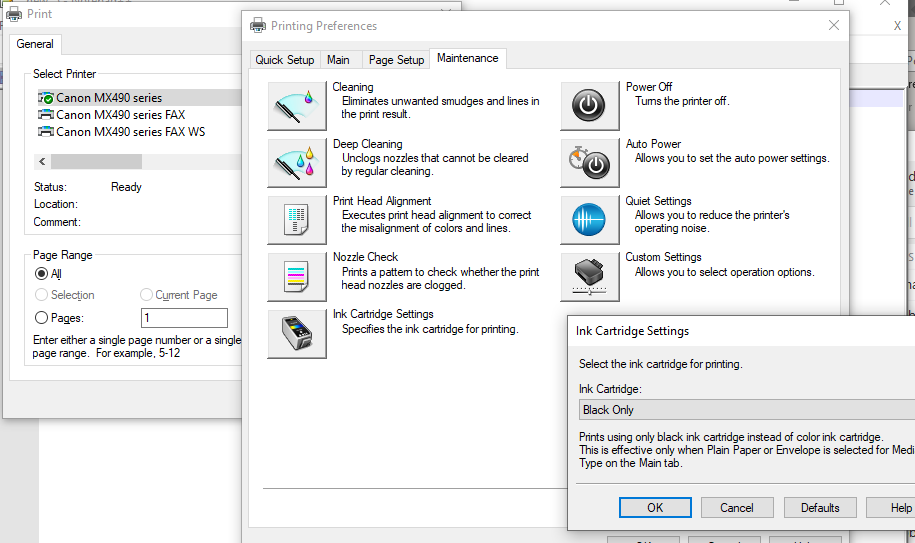Choose the Pages radio button

point(42,318)
